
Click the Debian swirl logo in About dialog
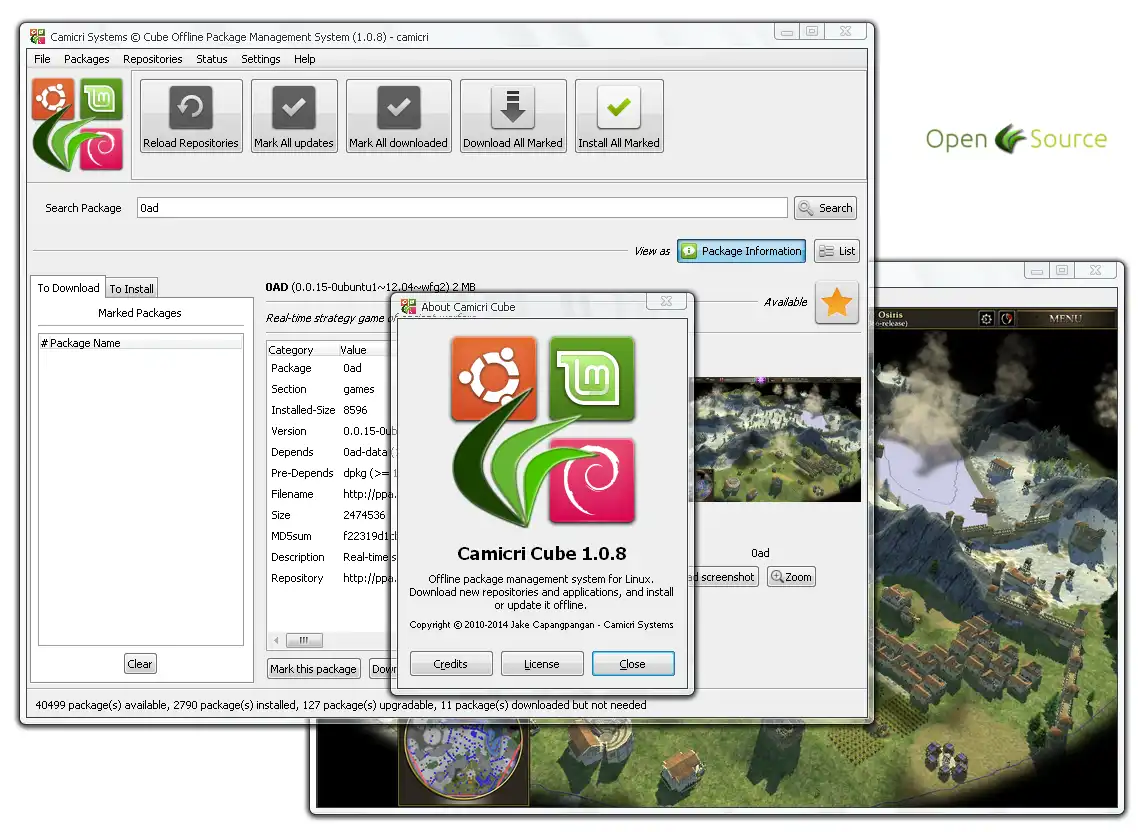coord(591,480)
